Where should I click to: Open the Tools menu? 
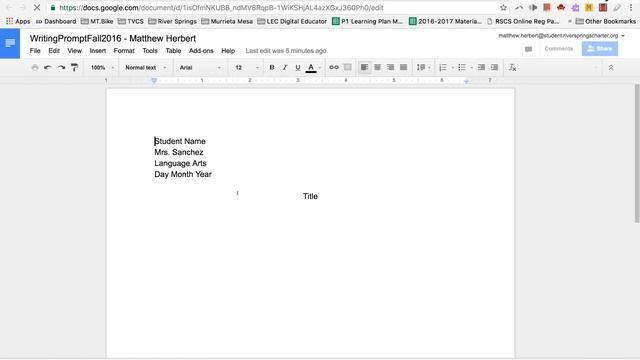point(150,51)
